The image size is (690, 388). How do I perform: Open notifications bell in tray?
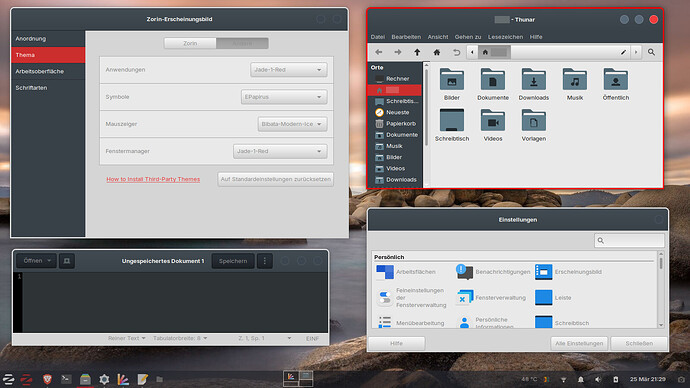click(x=580, y=379)
